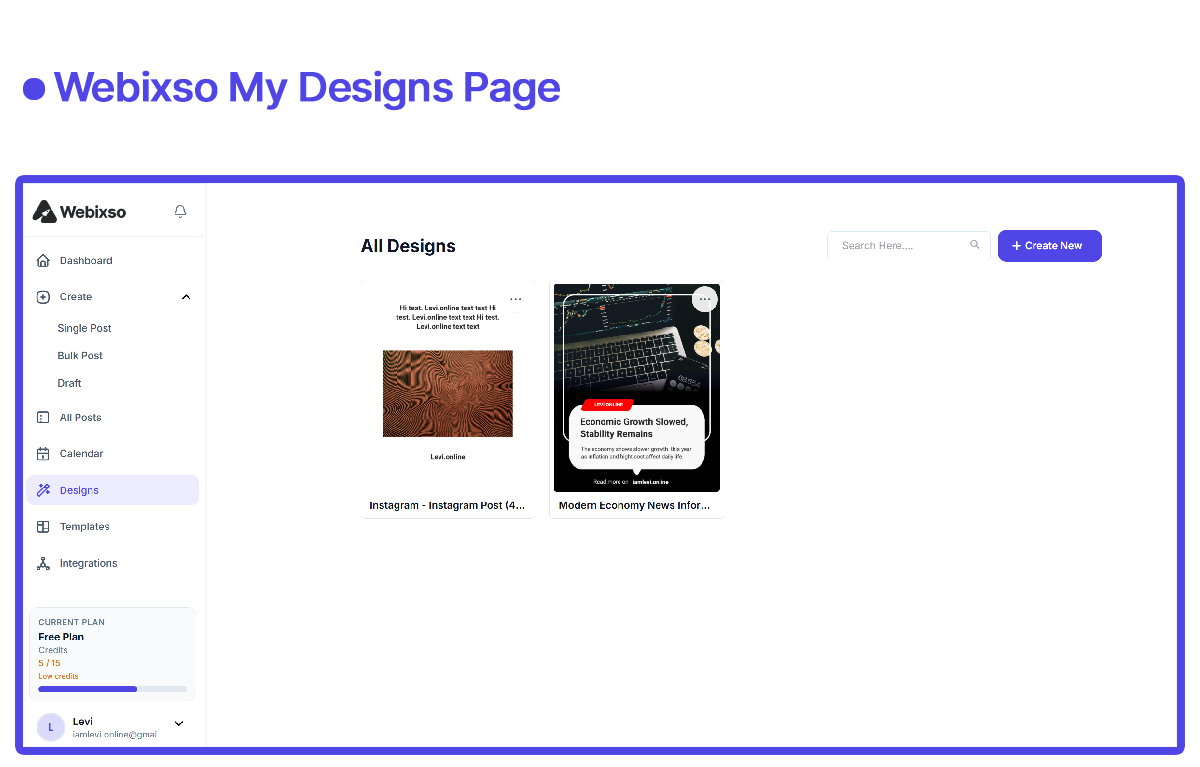Open three-dot menu on Instagram Post design
The width and height of the screenshot is (1200, 767).
[x=516, y=299]
